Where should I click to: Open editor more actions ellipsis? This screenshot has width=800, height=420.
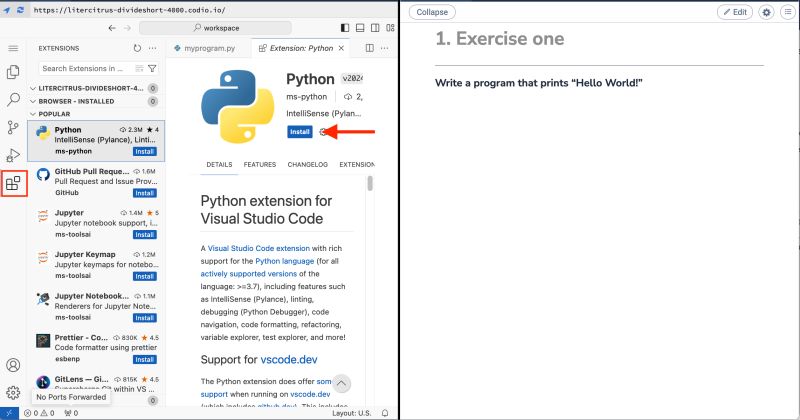pyautogui.click(x=385, y=48)
